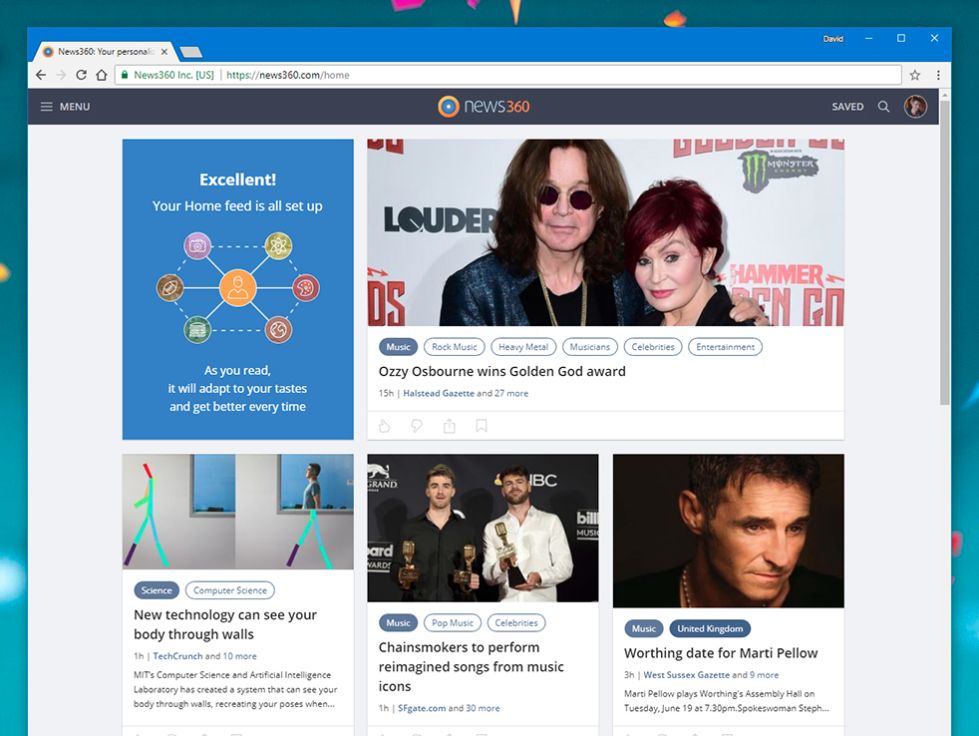Open the user profile avatar
Screen dimensions: 979x736
click(915, 107)
